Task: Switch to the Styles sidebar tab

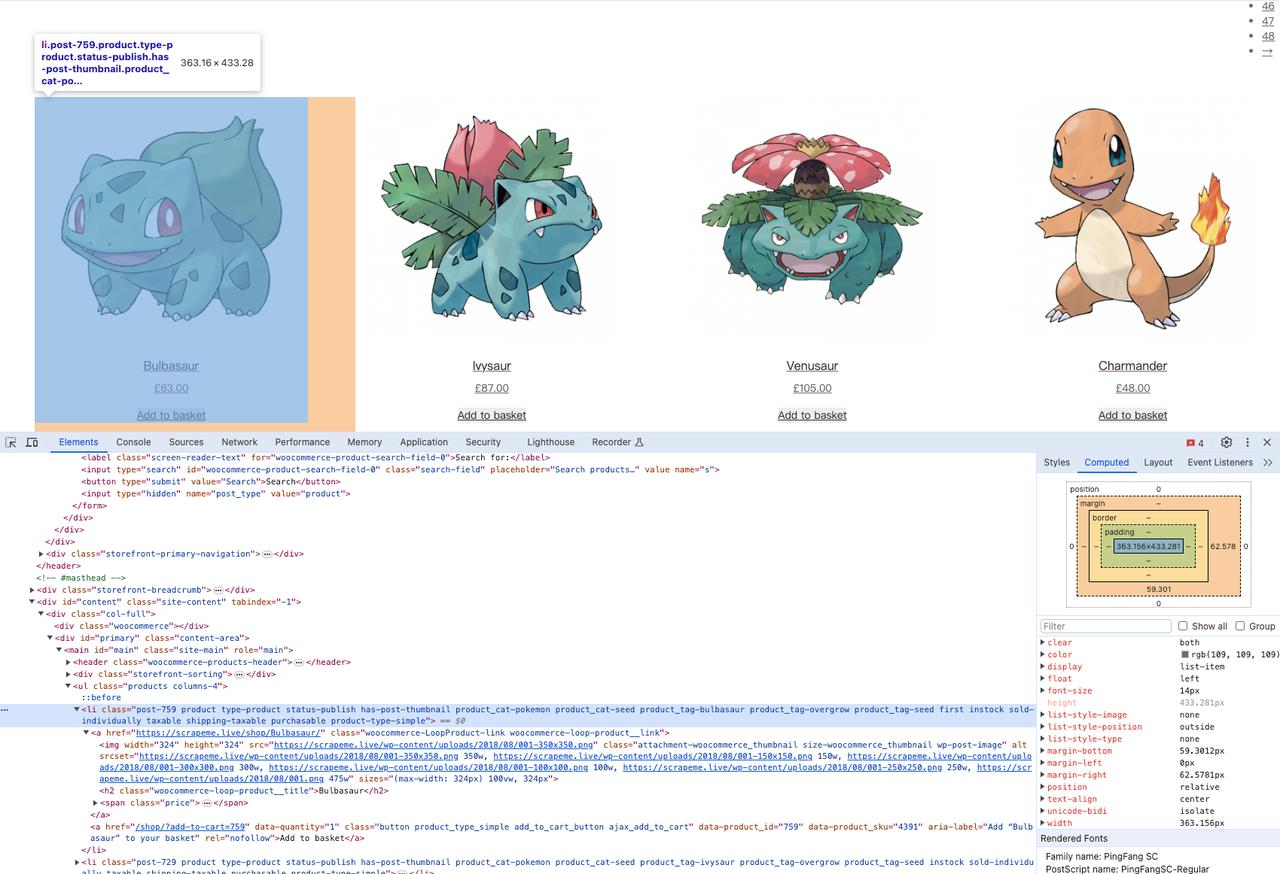Action: [x=1057, y=462]
